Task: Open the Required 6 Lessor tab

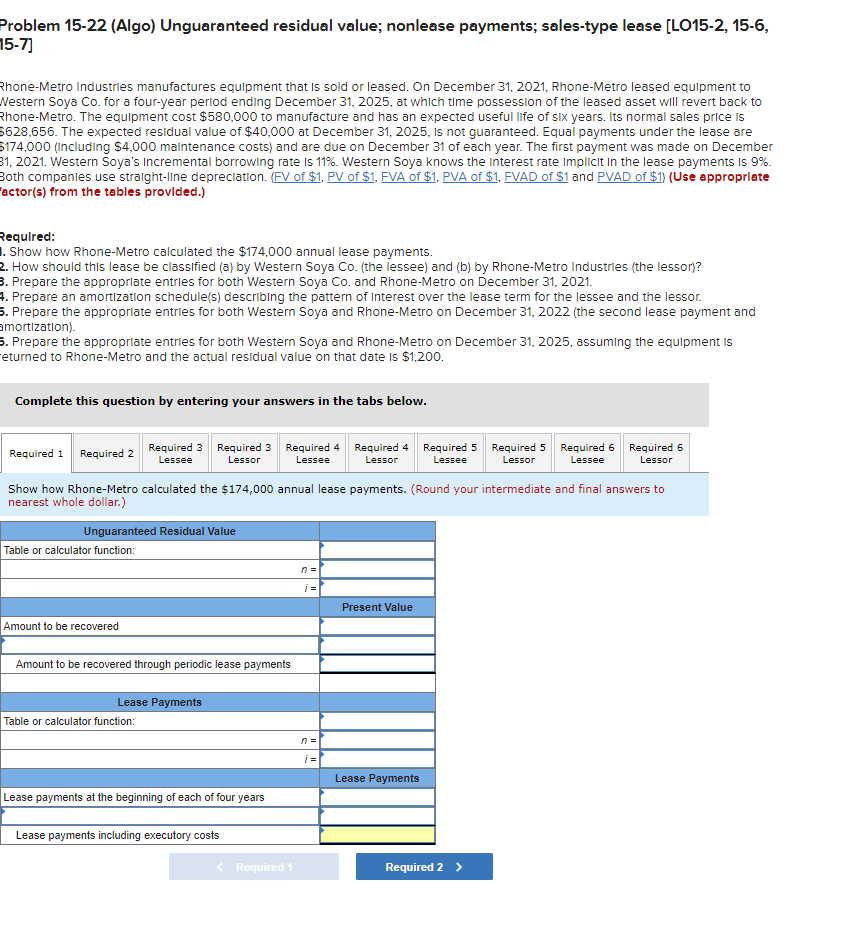Action: tap(656, 453)
